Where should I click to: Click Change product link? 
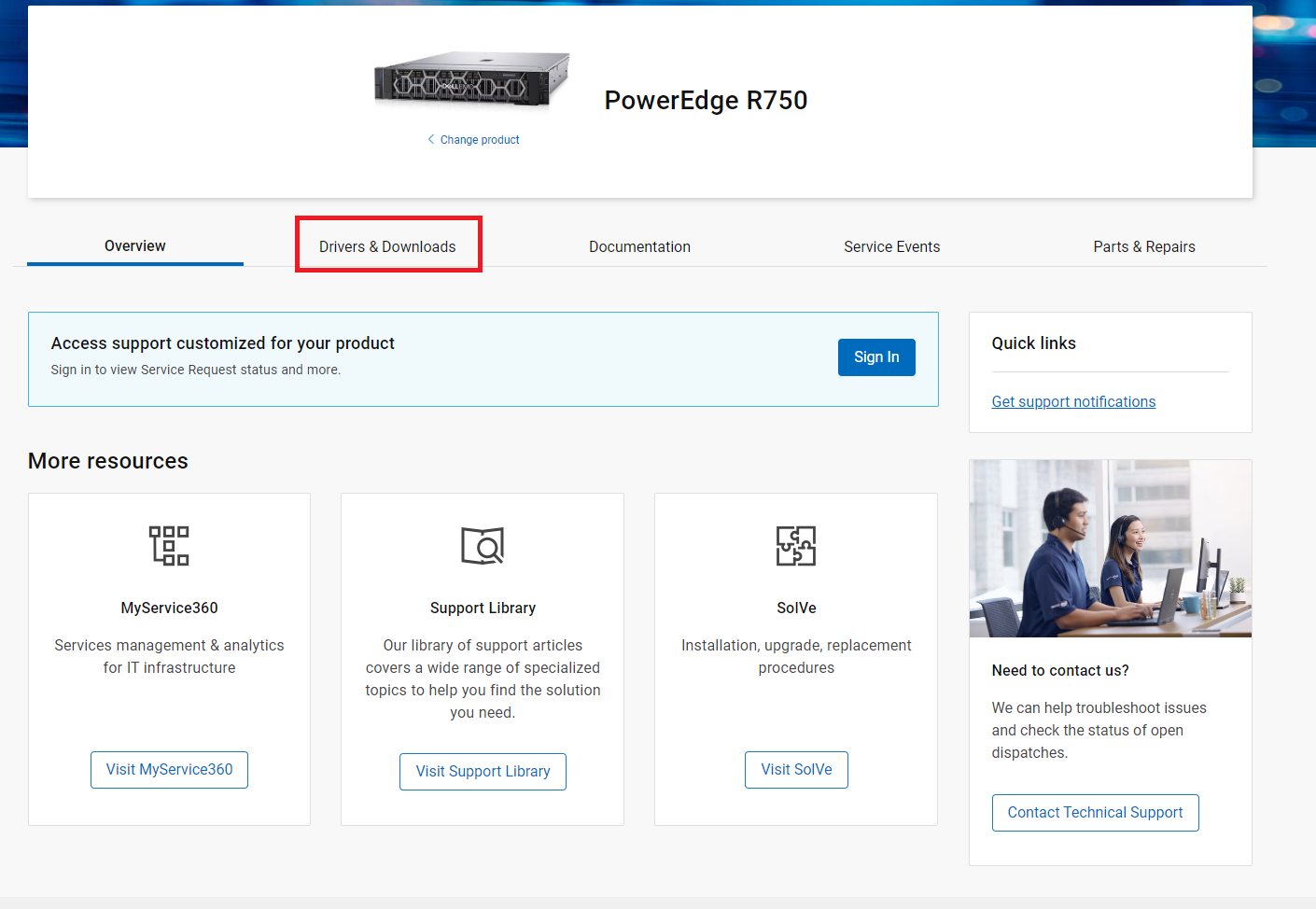tap(480, 139)
